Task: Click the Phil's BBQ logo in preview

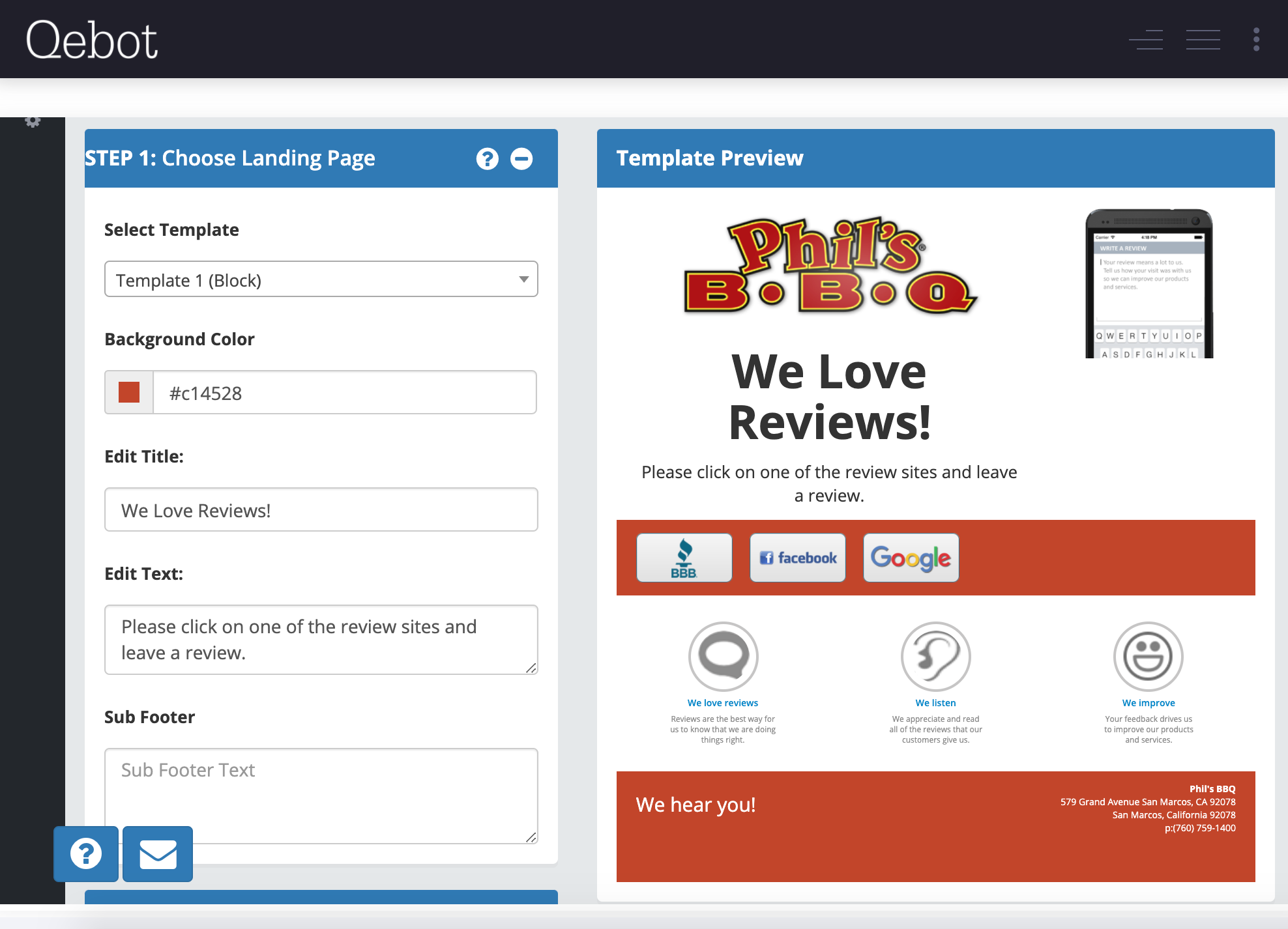Action: [830, 266]
